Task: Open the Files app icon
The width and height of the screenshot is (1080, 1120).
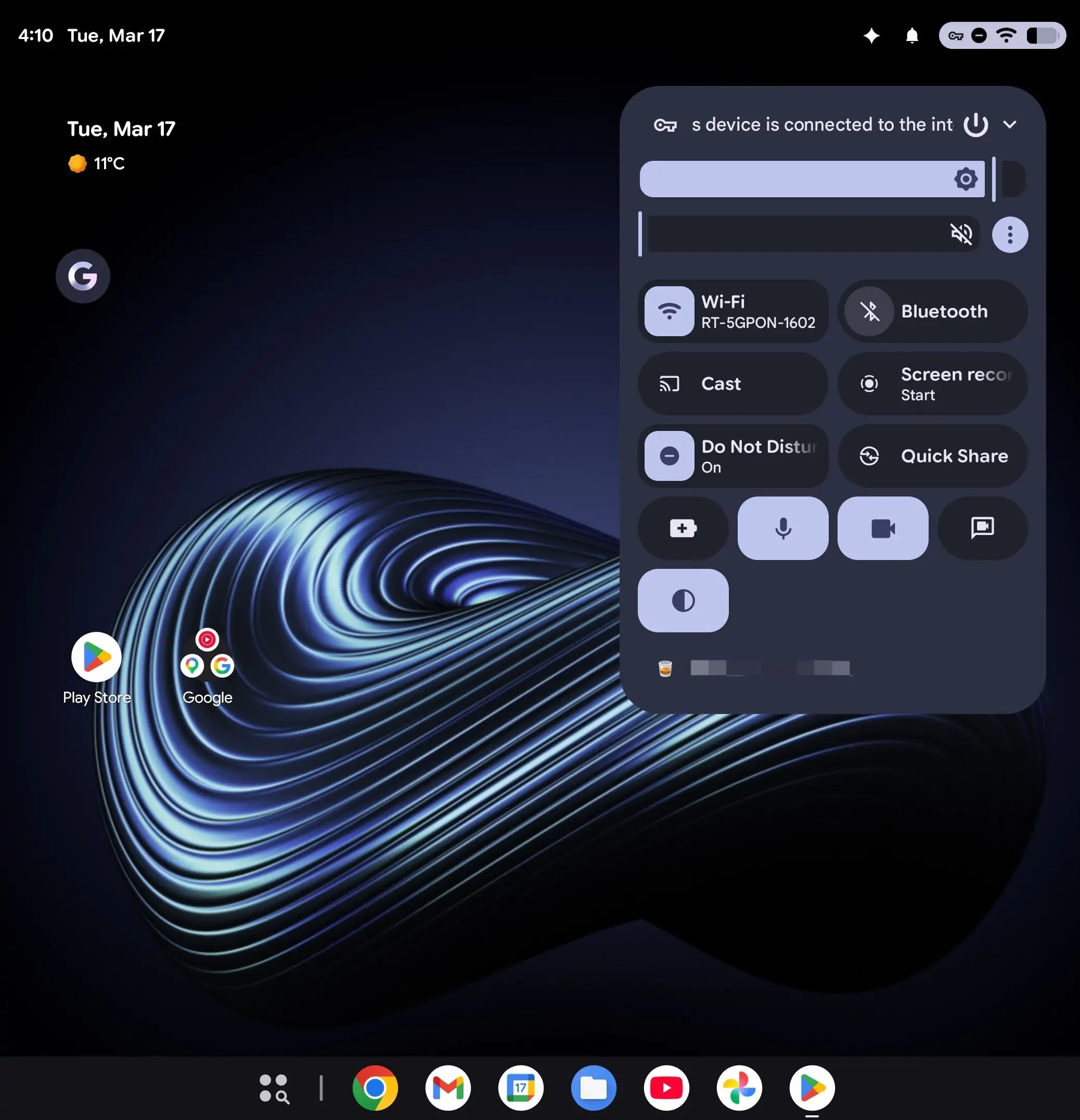Action: pos(594,1087)
